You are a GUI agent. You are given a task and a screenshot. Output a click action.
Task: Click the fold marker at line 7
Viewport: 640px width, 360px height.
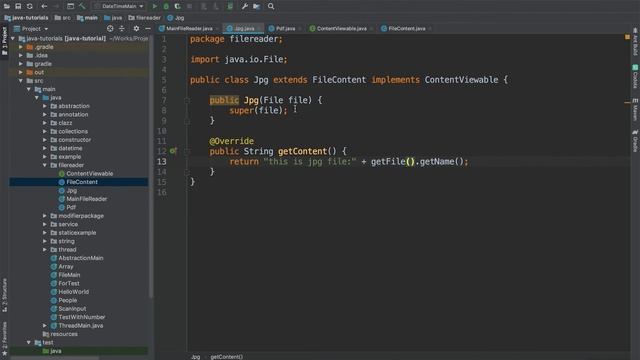[187, 100]
